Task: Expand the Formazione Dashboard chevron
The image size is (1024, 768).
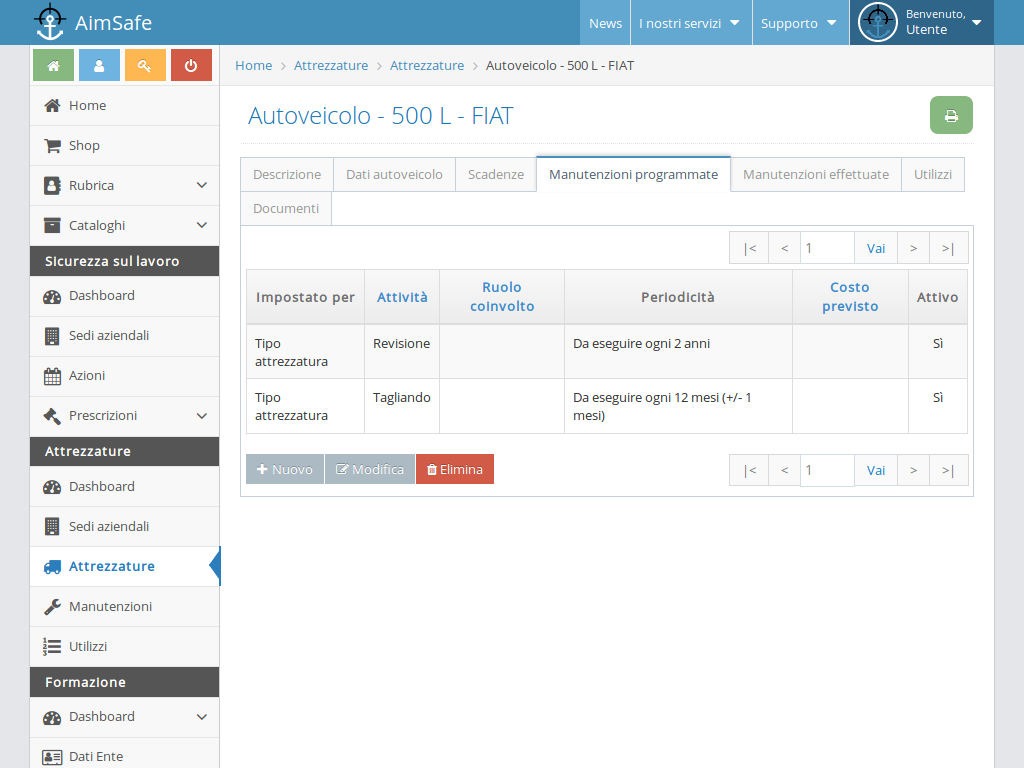Action: (x=202, y=717)
